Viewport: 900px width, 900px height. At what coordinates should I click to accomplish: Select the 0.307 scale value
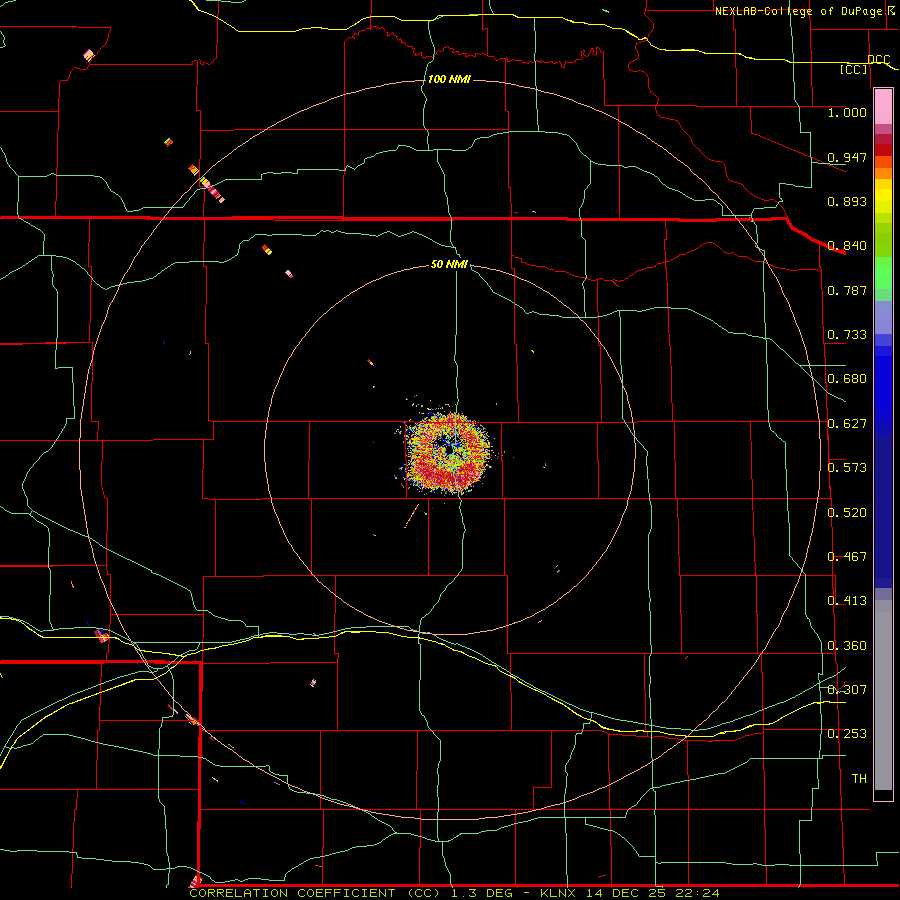coord(847,689)
